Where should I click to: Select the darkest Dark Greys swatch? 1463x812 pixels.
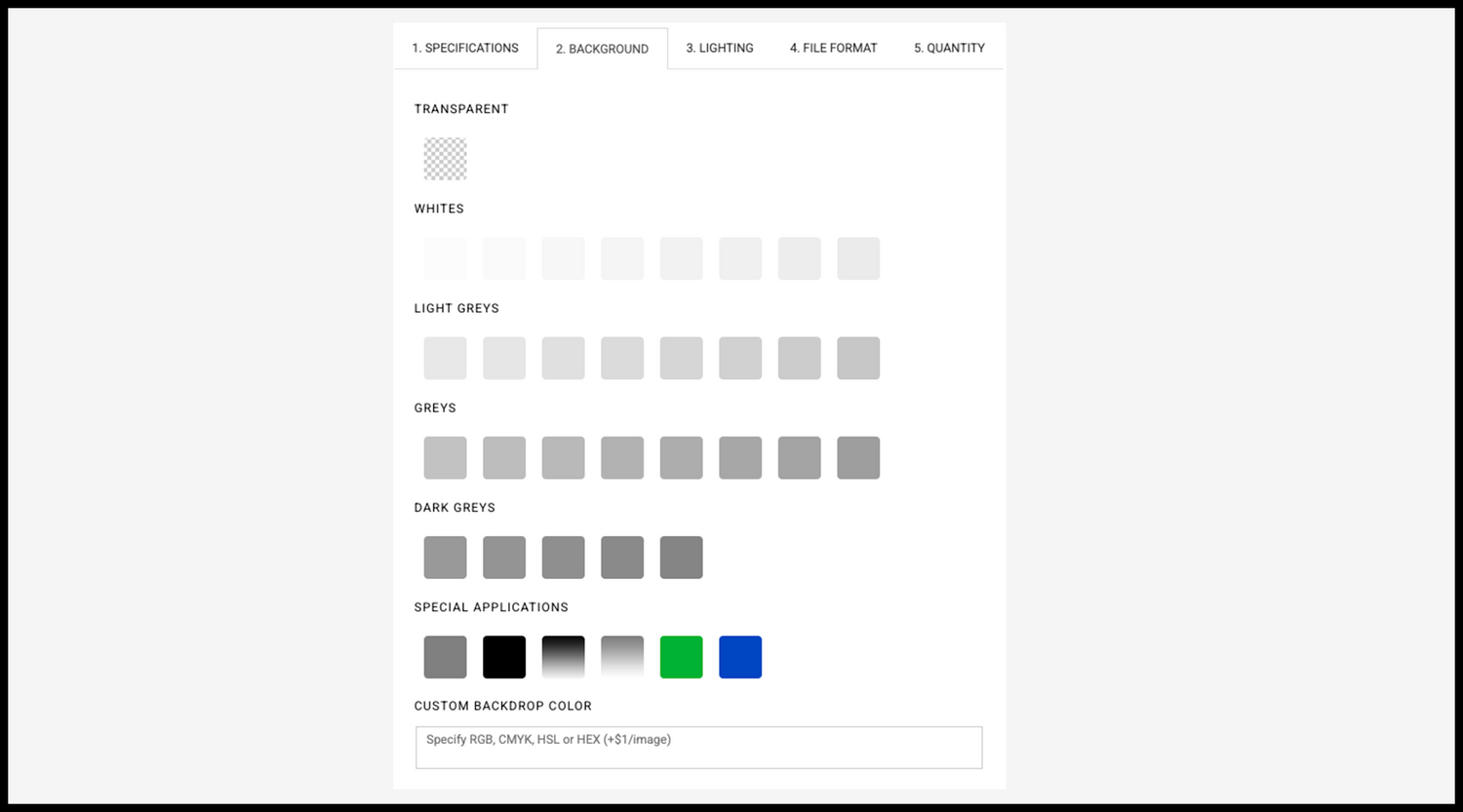coord(681,558)
